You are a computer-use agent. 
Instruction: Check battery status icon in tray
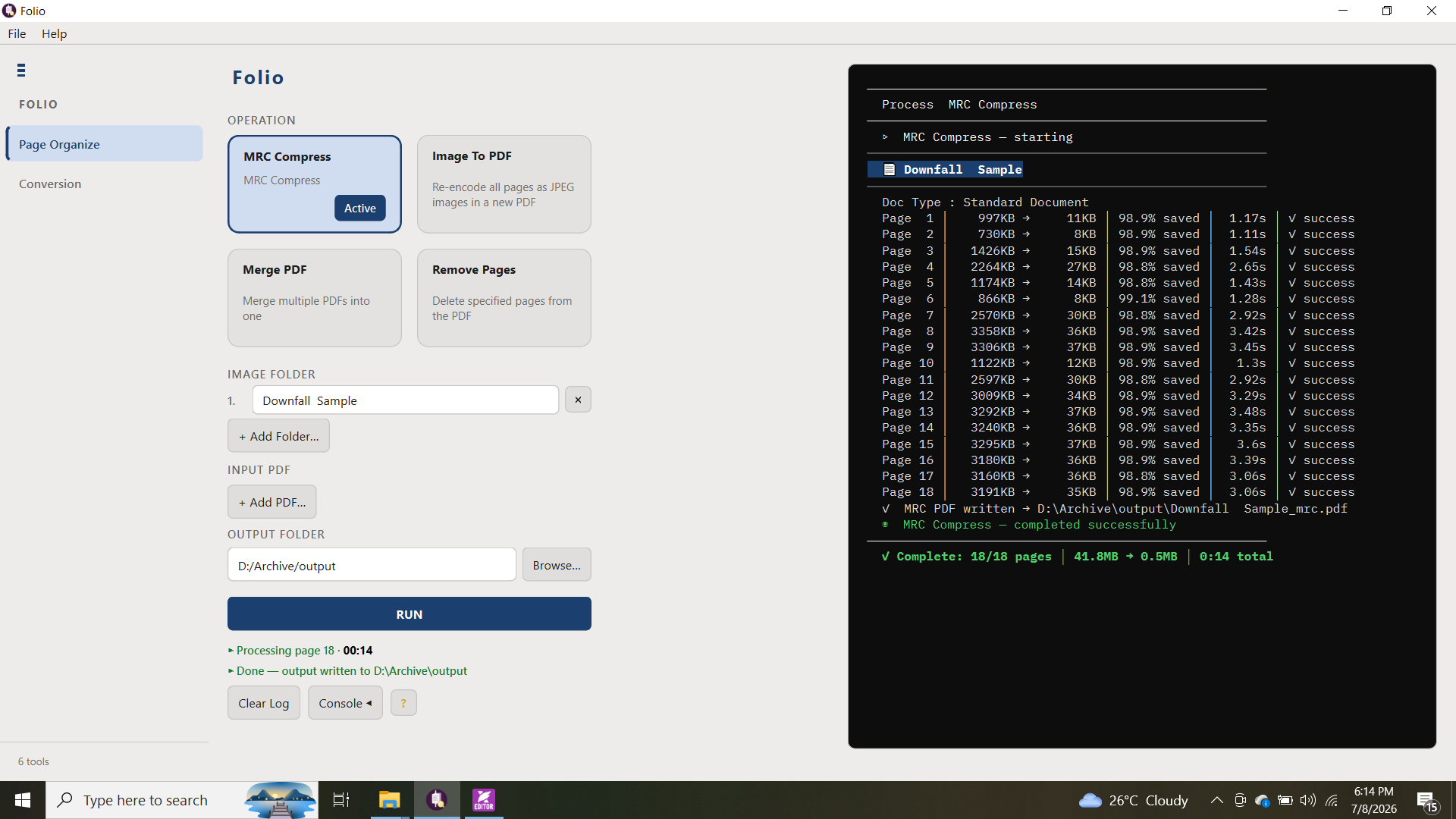tap(1285, 800)
